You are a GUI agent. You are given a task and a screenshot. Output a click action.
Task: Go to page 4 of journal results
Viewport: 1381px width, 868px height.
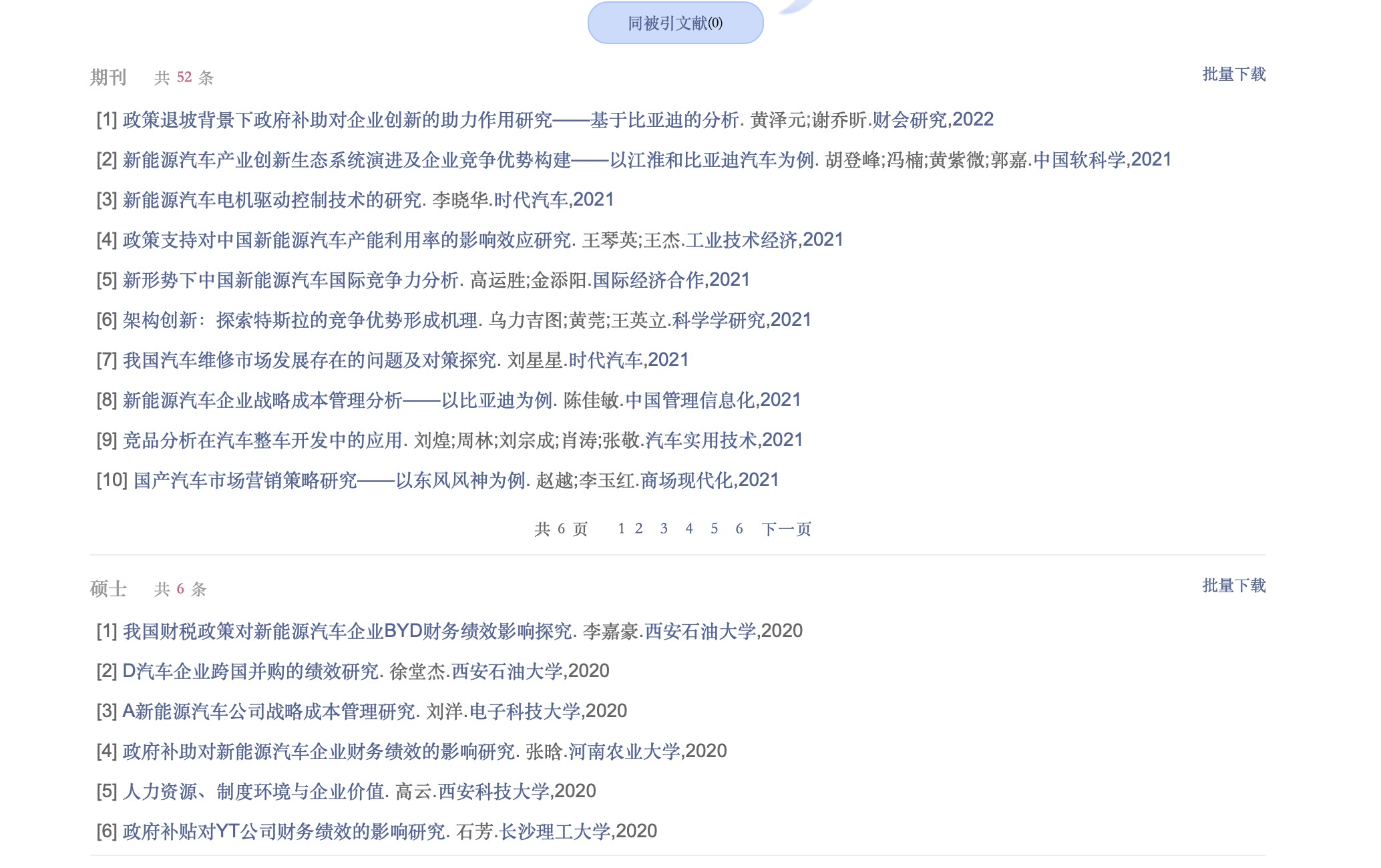pos(689,529)
